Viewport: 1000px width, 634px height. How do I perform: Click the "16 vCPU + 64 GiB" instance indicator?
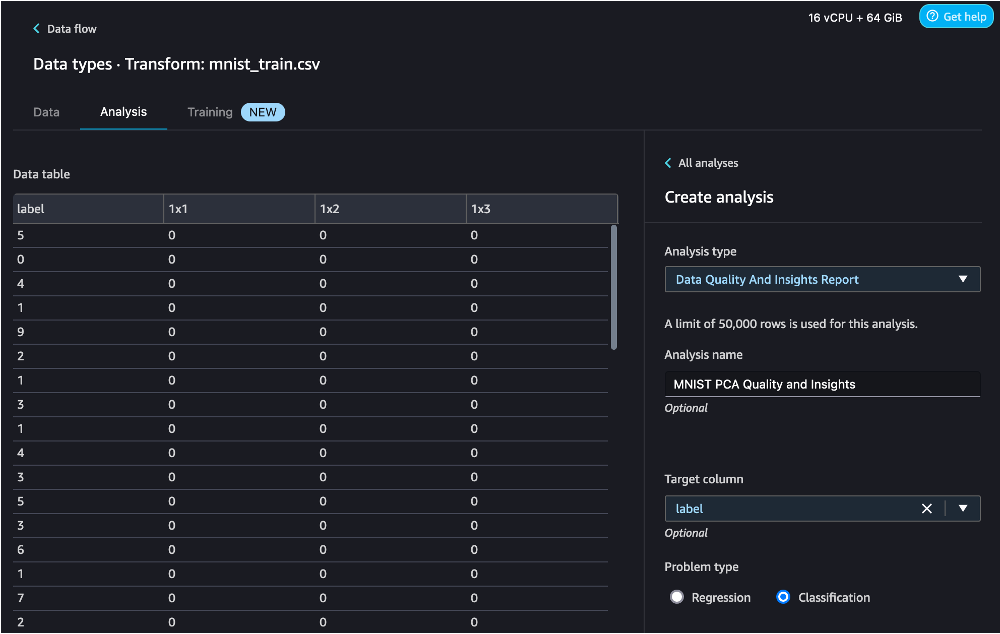[x=855, y=16]
